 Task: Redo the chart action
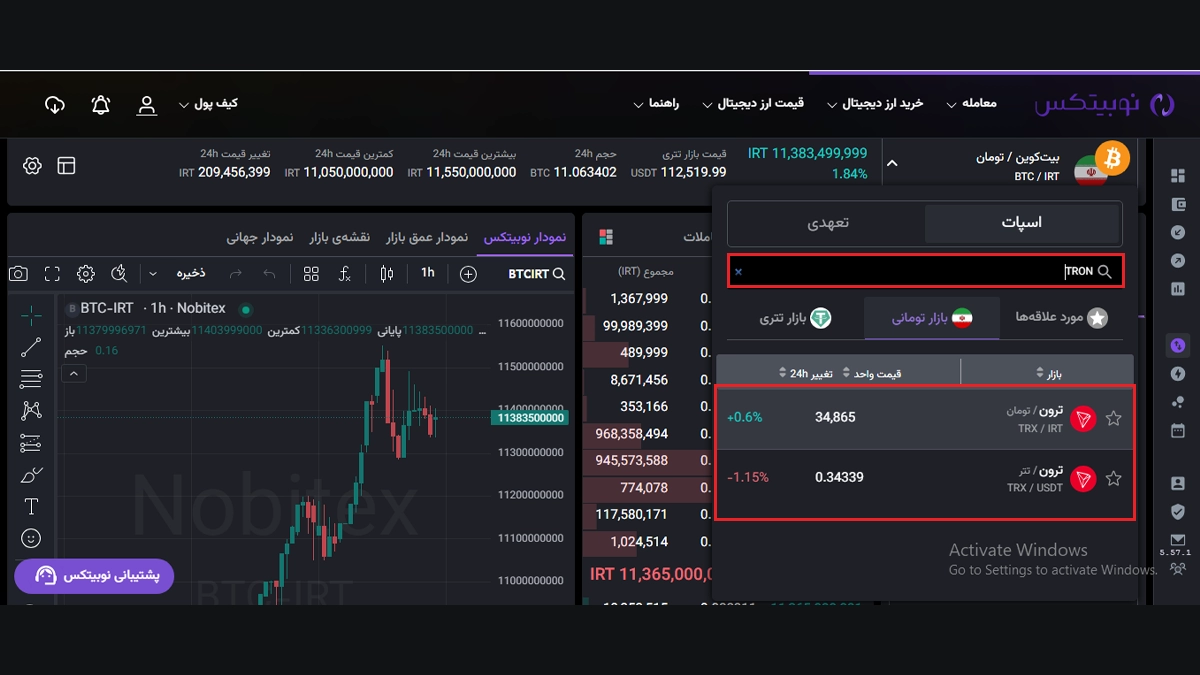236,274
